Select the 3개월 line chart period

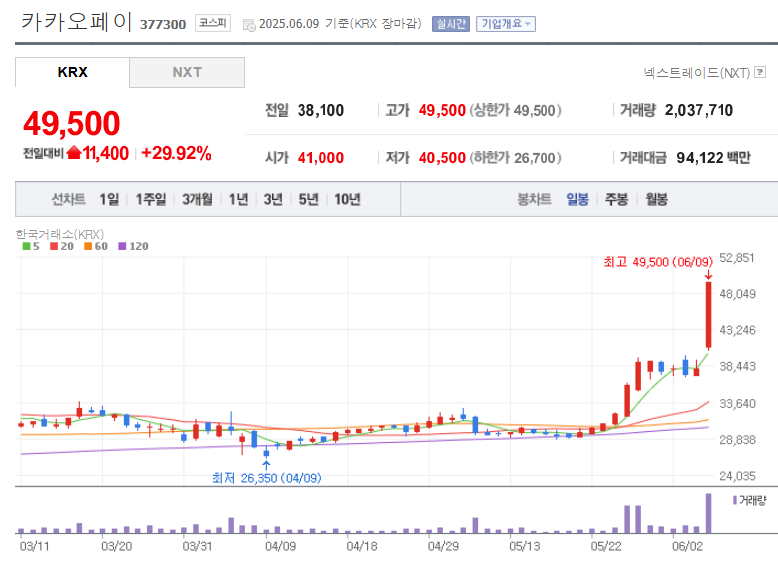[x=197, y=199]
